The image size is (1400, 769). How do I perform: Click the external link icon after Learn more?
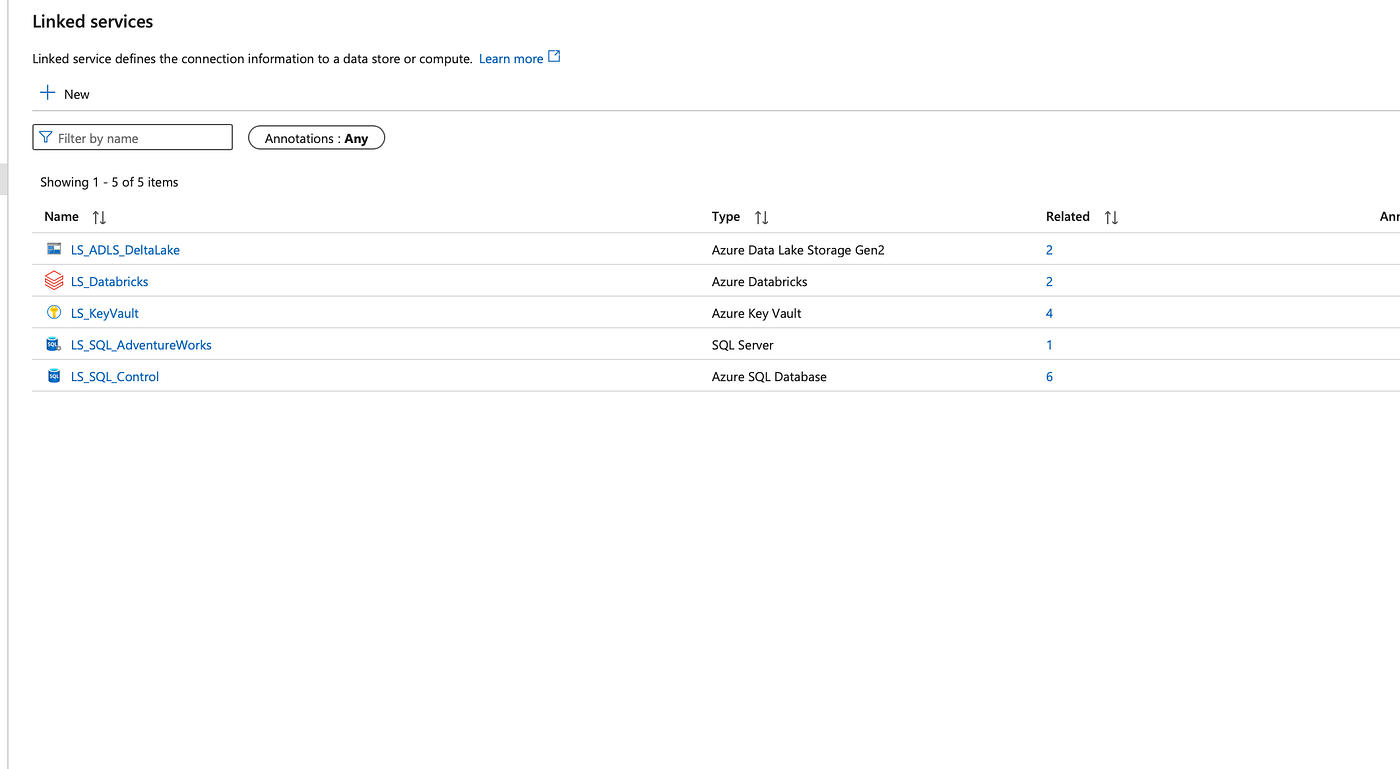(554, 57)
